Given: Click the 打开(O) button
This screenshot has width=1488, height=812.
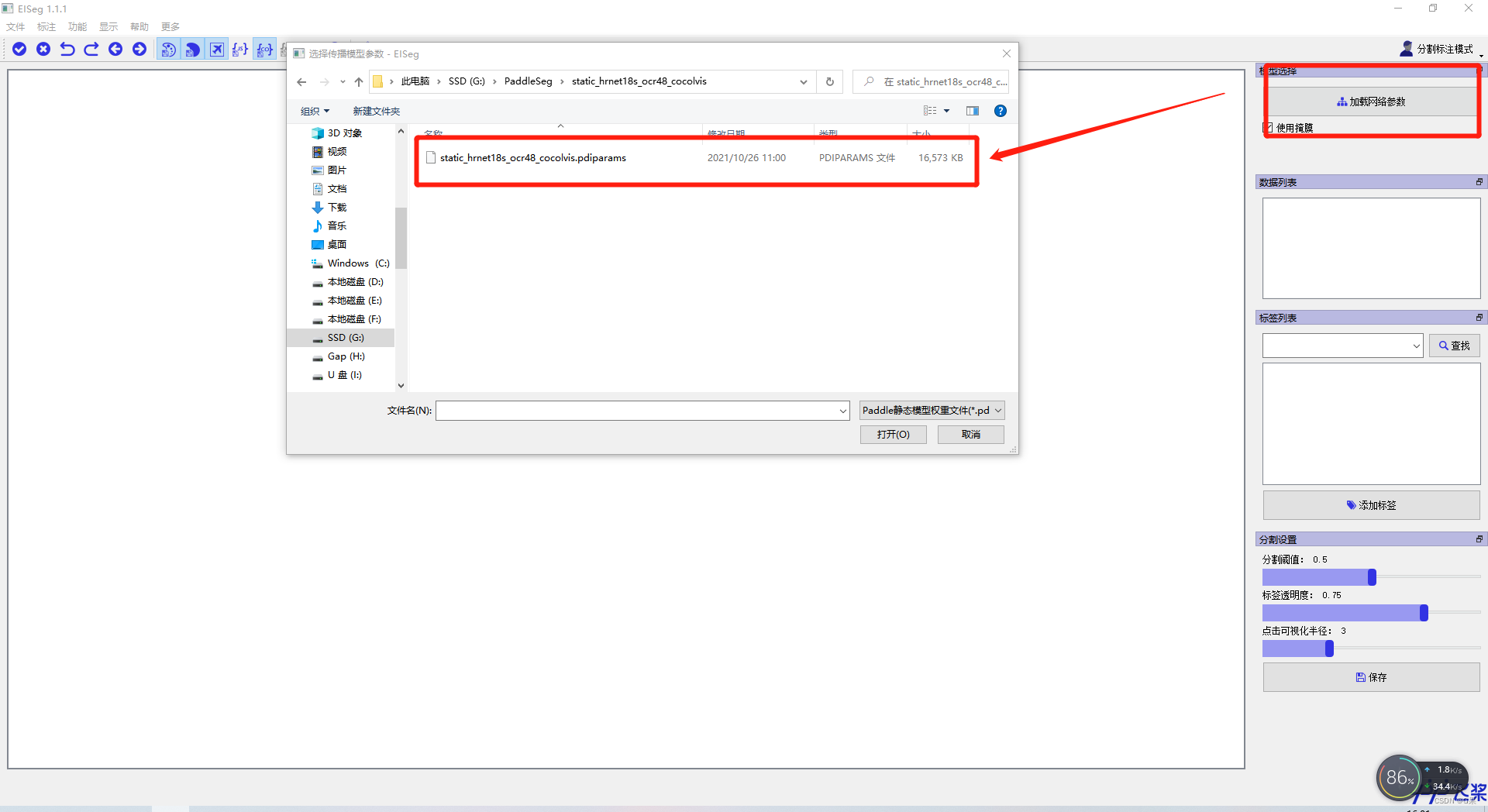Looking at the screenshot, I should point(894,435).
